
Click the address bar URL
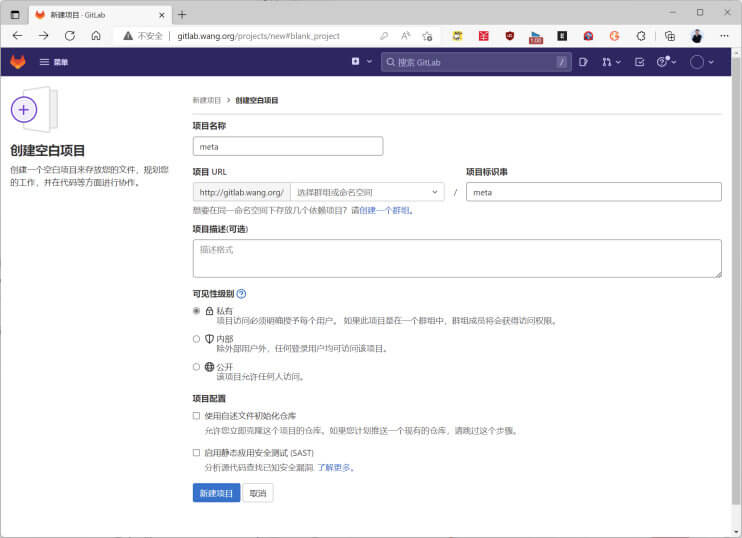point(258,36)
